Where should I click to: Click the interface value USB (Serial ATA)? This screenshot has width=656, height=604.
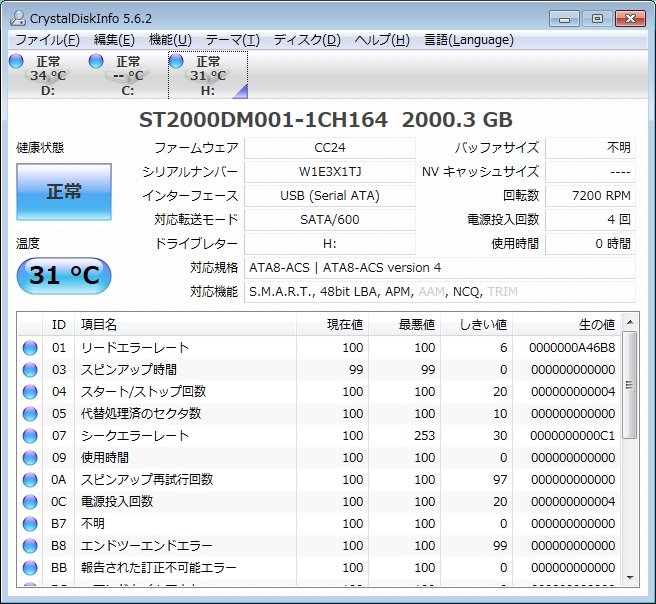pyautogui.click(x=330, y=196)
